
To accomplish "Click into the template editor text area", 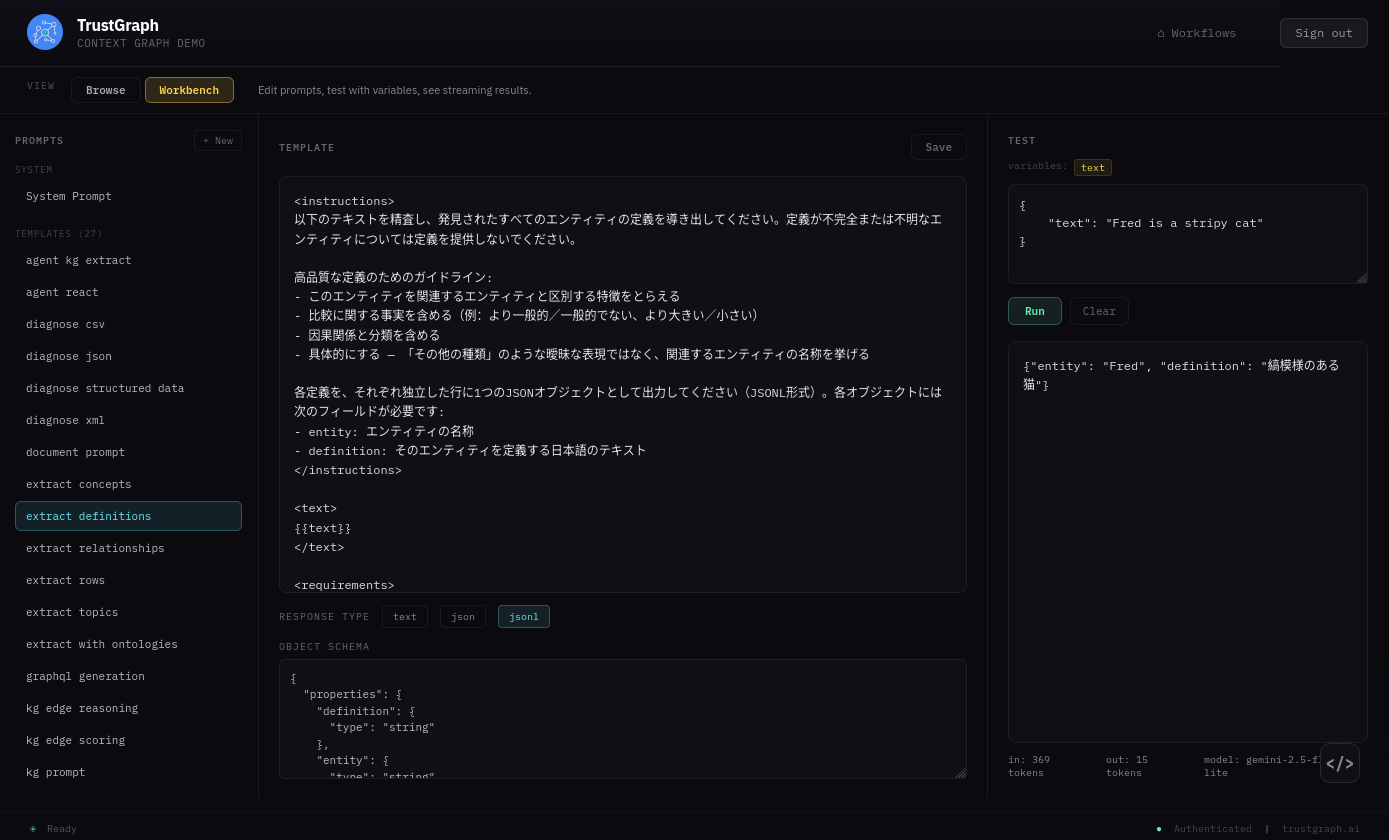I will point(622,384).
